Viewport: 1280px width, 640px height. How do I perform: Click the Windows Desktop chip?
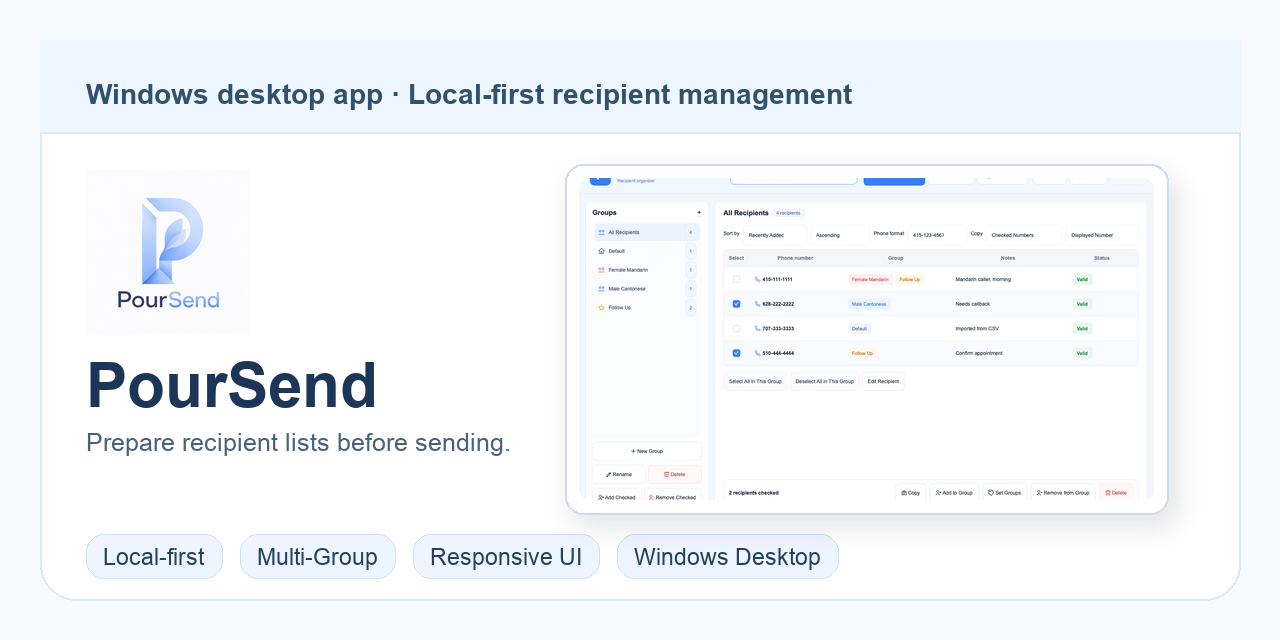point(727,557)
